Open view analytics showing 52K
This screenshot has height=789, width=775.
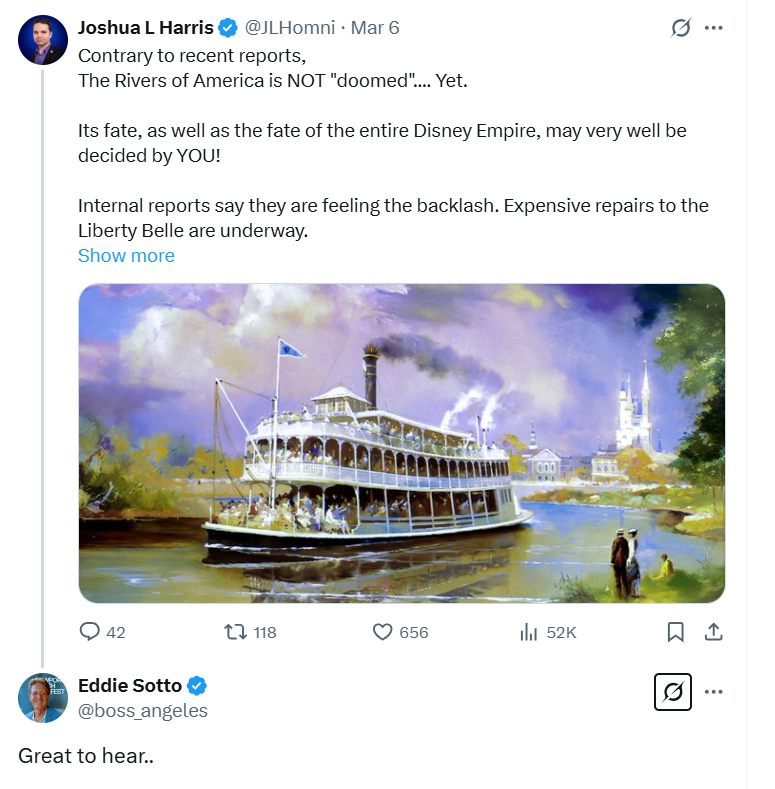click(531, 632)
